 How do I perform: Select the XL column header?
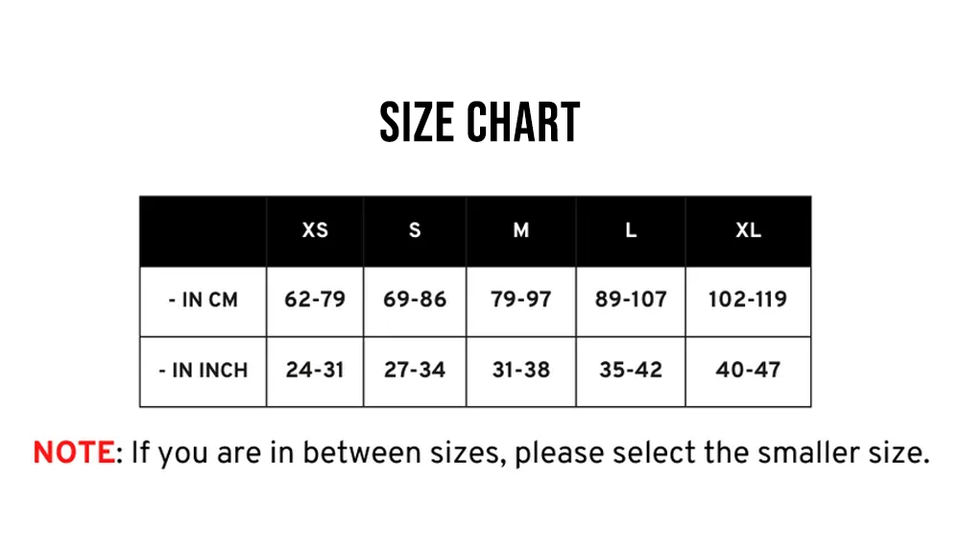click(x=748, y=231)
